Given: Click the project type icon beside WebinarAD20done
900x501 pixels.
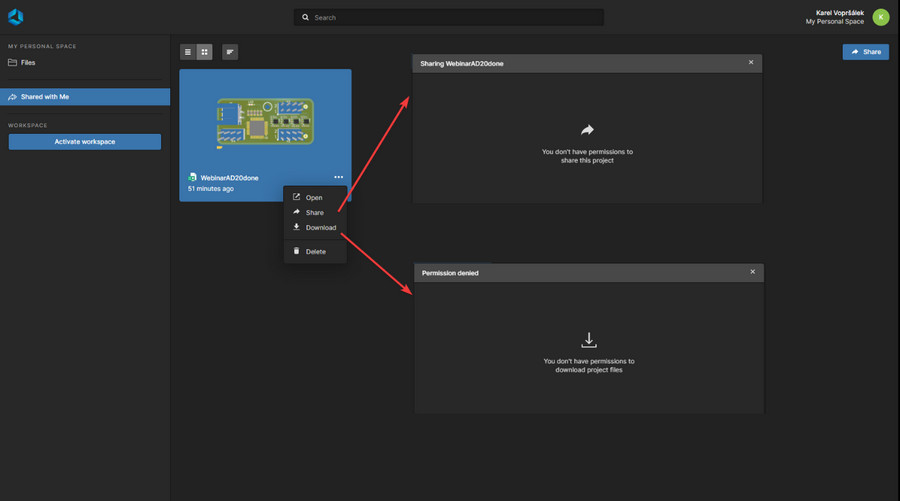Looking at the screenshot, I should point(192,177).
